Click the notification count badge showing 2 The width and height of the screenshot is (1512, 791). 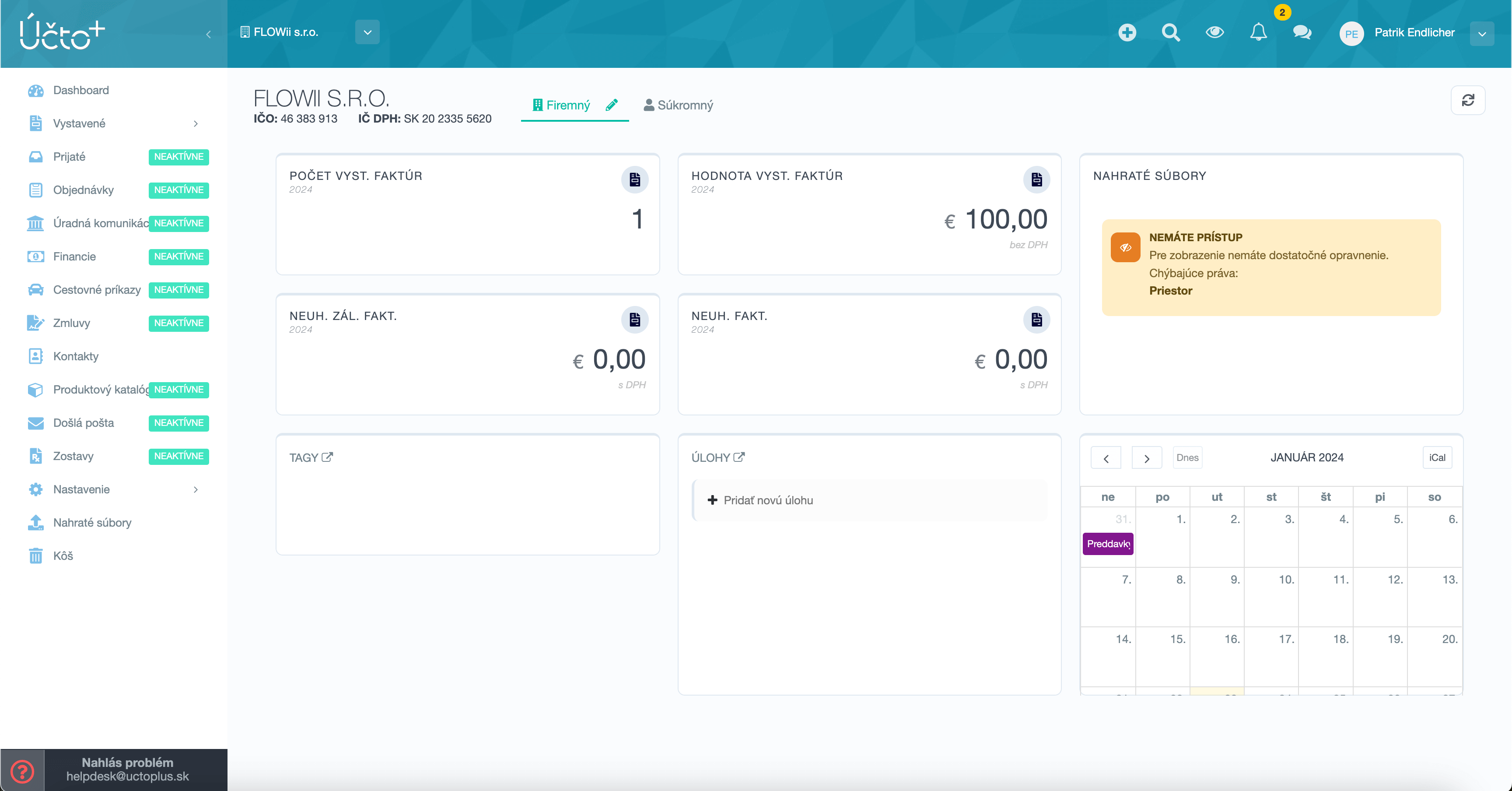(x=1282, y=12)
